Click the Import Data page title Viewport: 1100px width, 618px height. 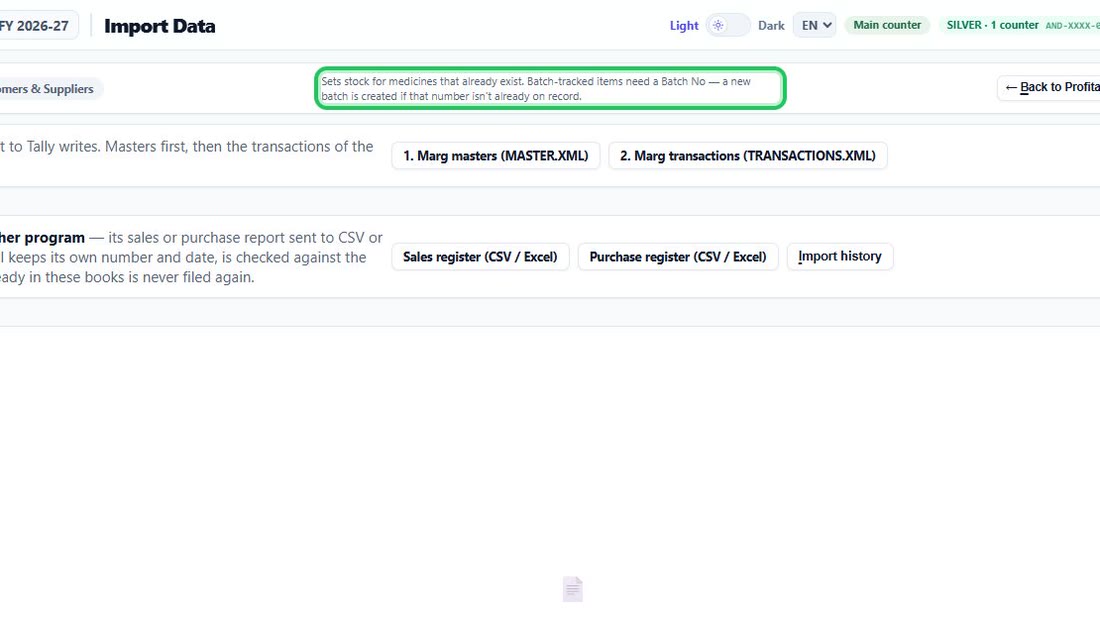click(160, 26)
